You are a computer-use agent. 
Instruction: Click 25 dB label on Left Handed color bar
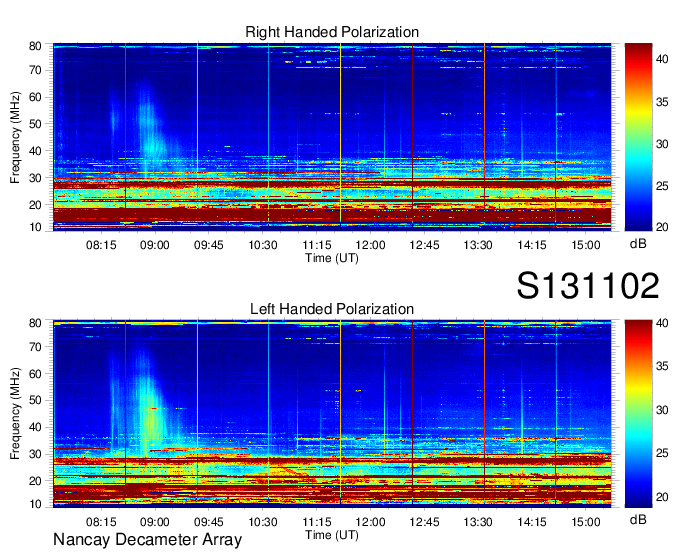tap(662, 453)
